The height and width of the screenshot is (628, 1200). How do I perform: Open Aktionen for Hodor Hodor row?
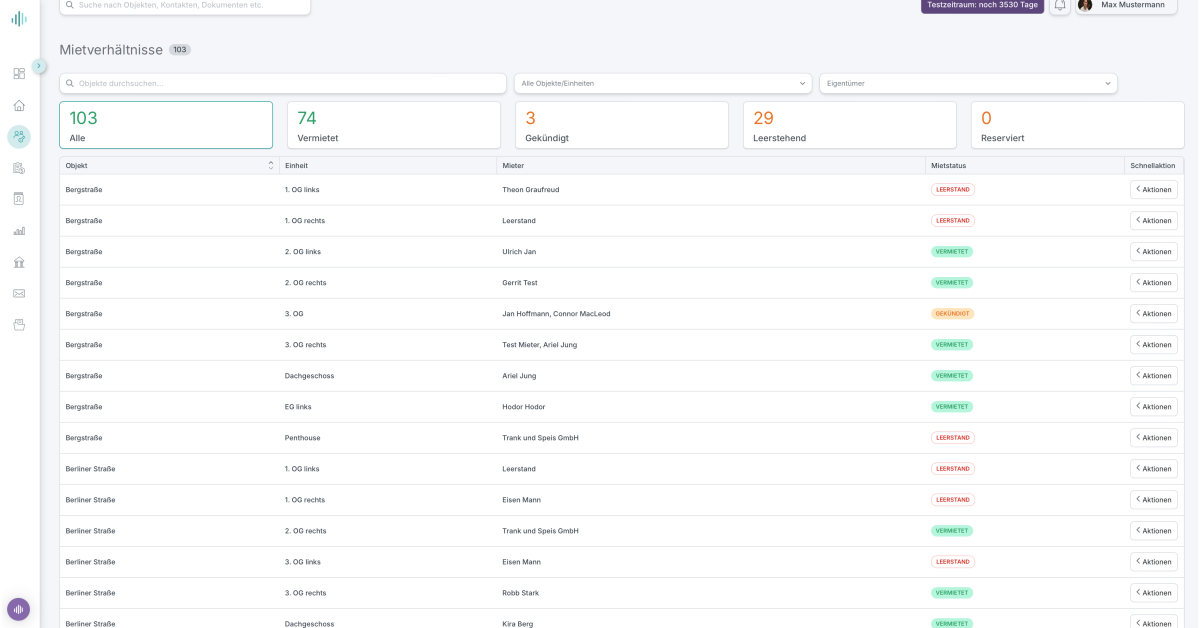1154,406
